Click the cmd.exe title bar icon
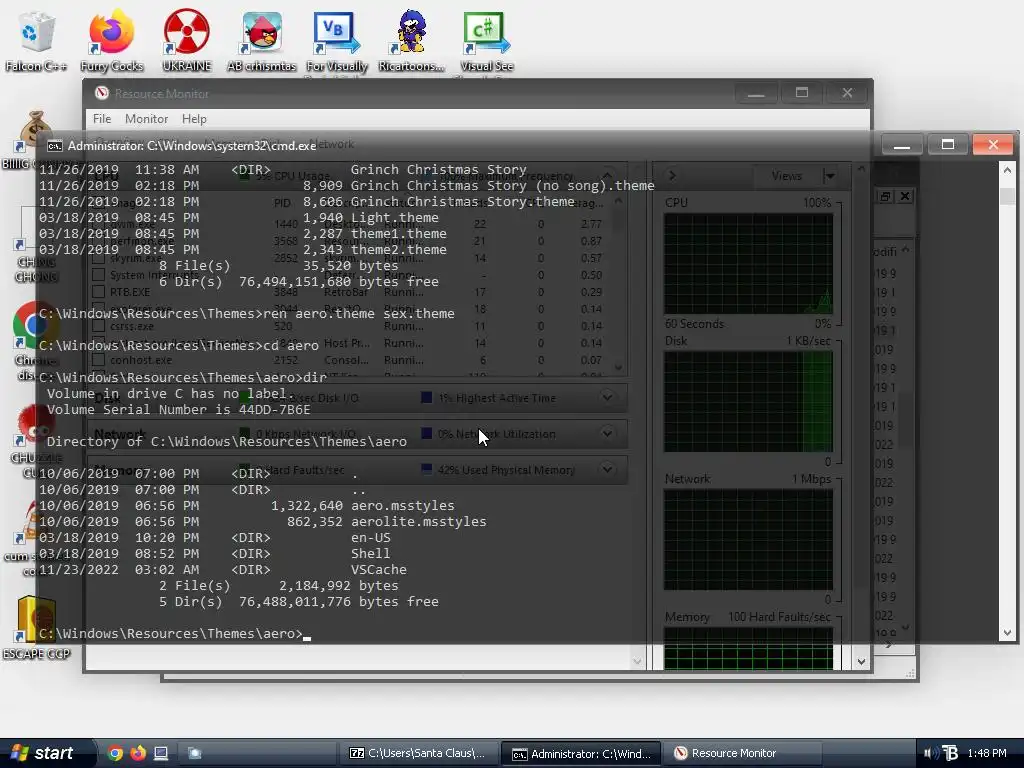The image size is (1024, 768). [x=55, y=146]
